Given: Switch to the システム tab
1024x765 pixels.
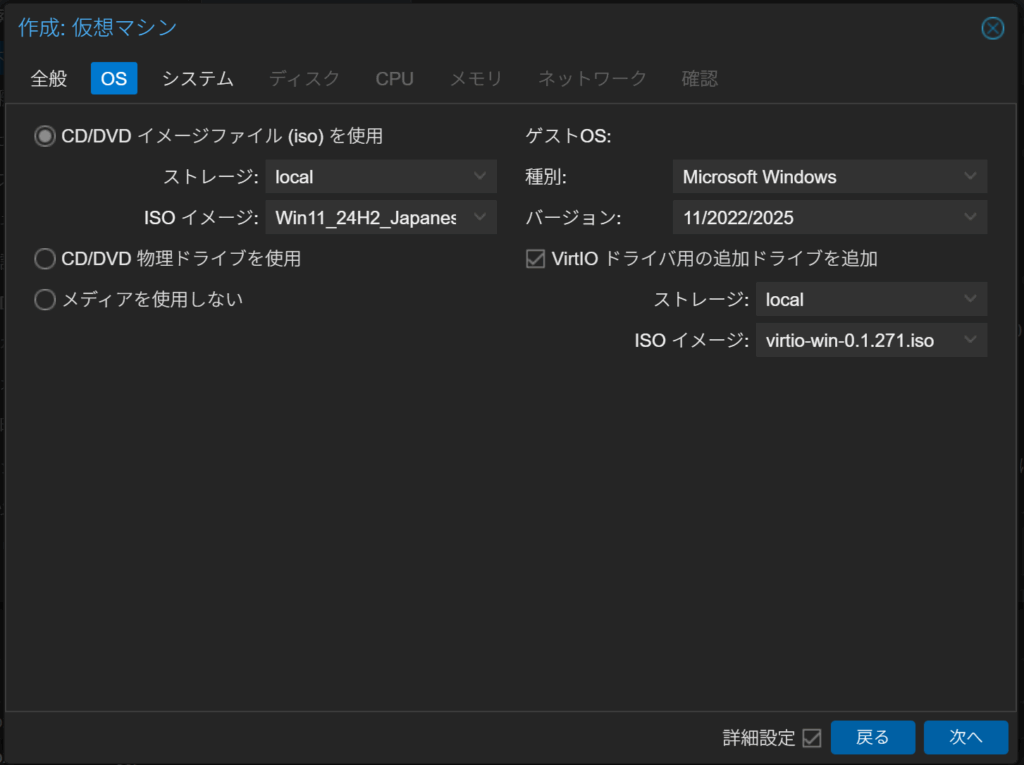Looking at the screenshot, I should [x=198, y=78].
